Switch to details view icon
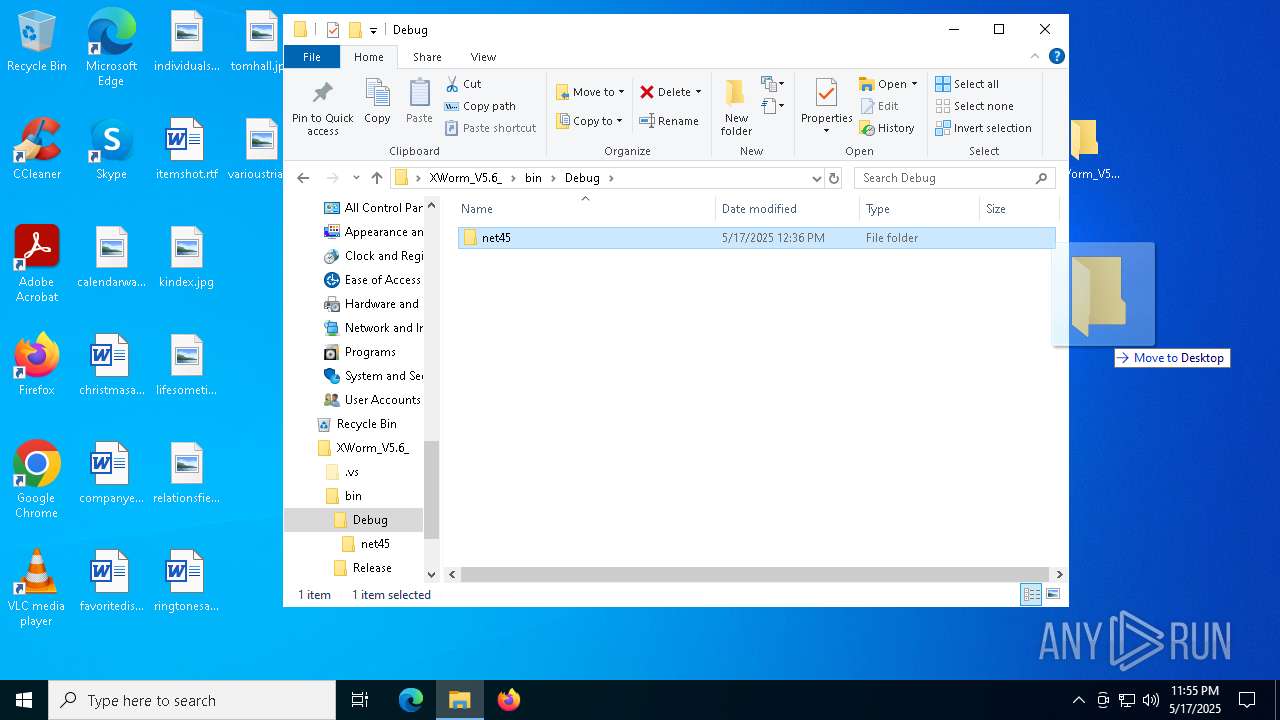Screen dimensions: 1280x720 [x=1031, y=594]
